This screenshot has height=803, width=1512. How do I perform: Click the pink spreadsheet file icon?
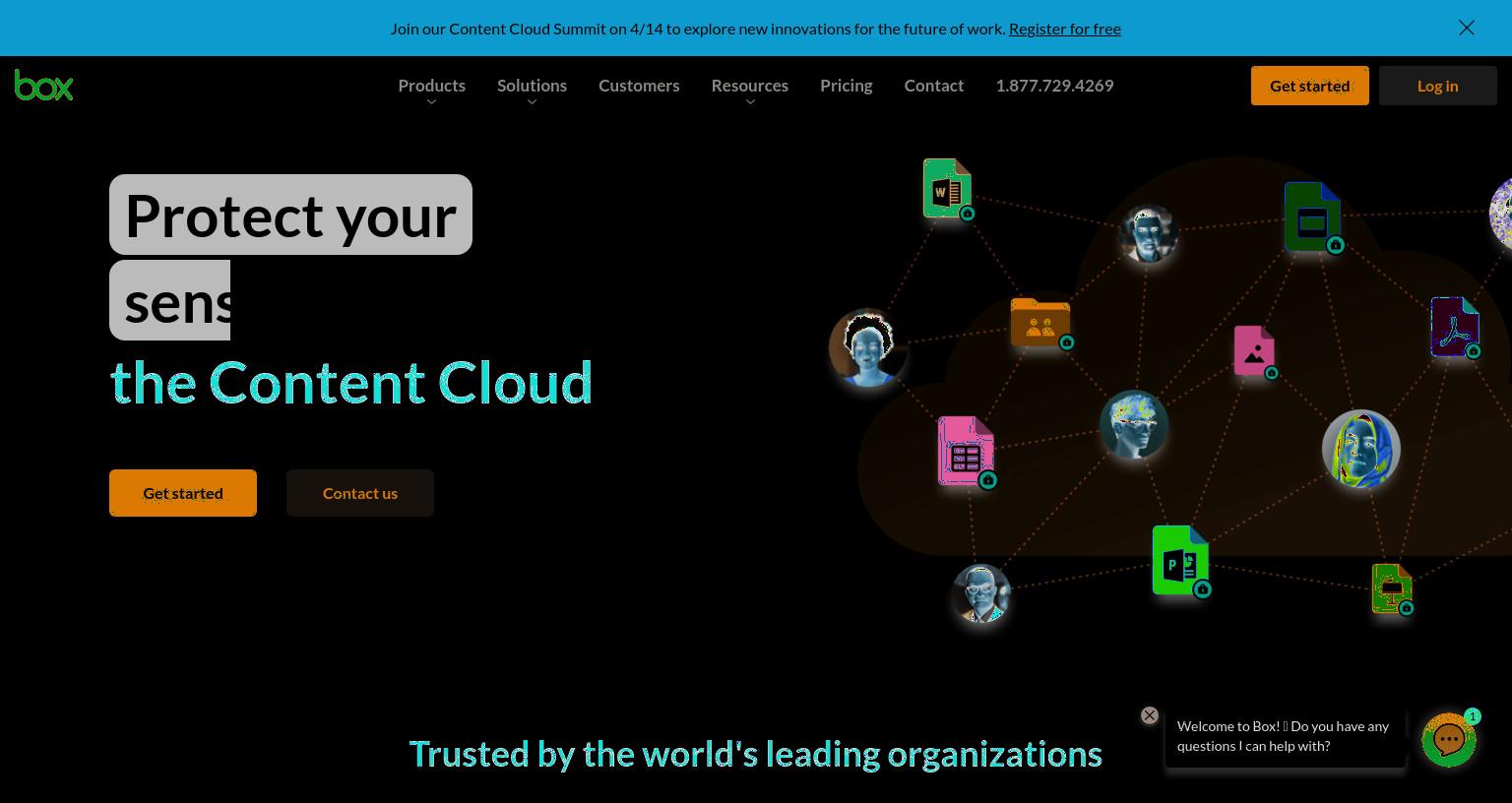click(966, 451)
